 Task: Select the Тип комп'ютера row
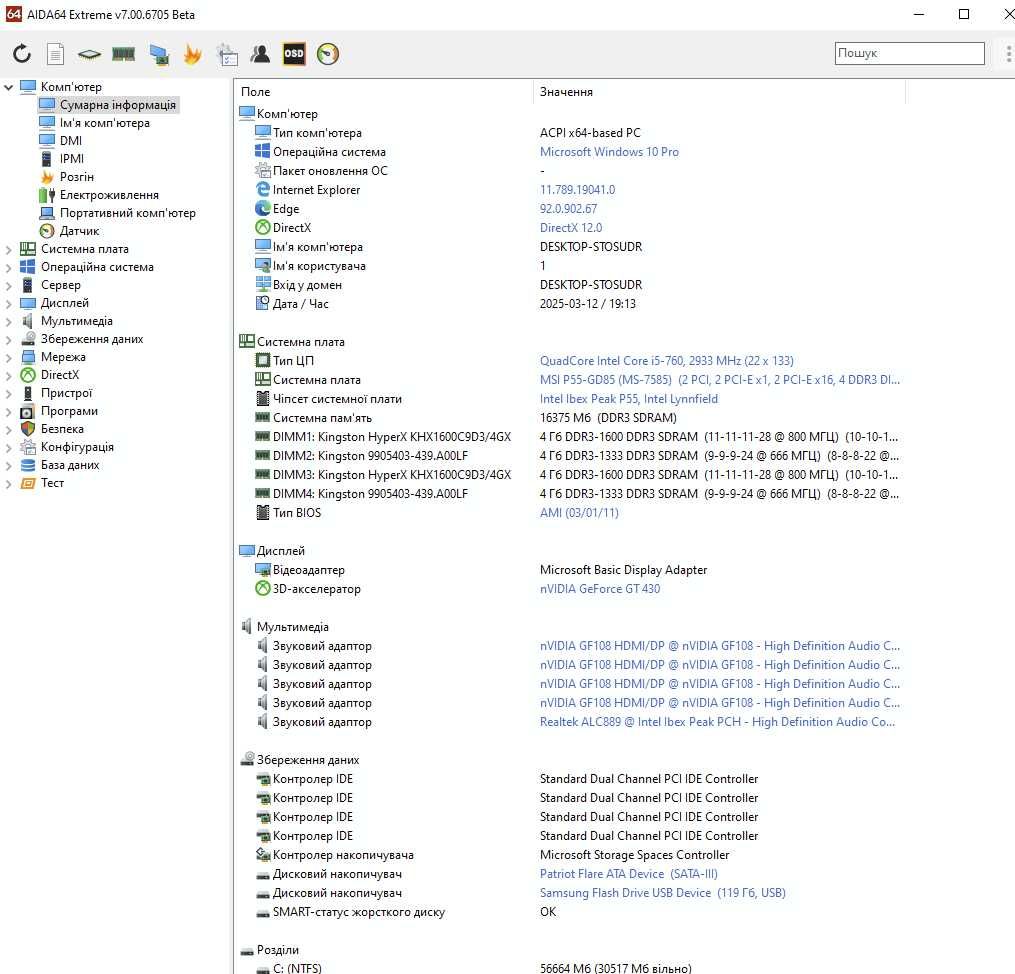572,133
